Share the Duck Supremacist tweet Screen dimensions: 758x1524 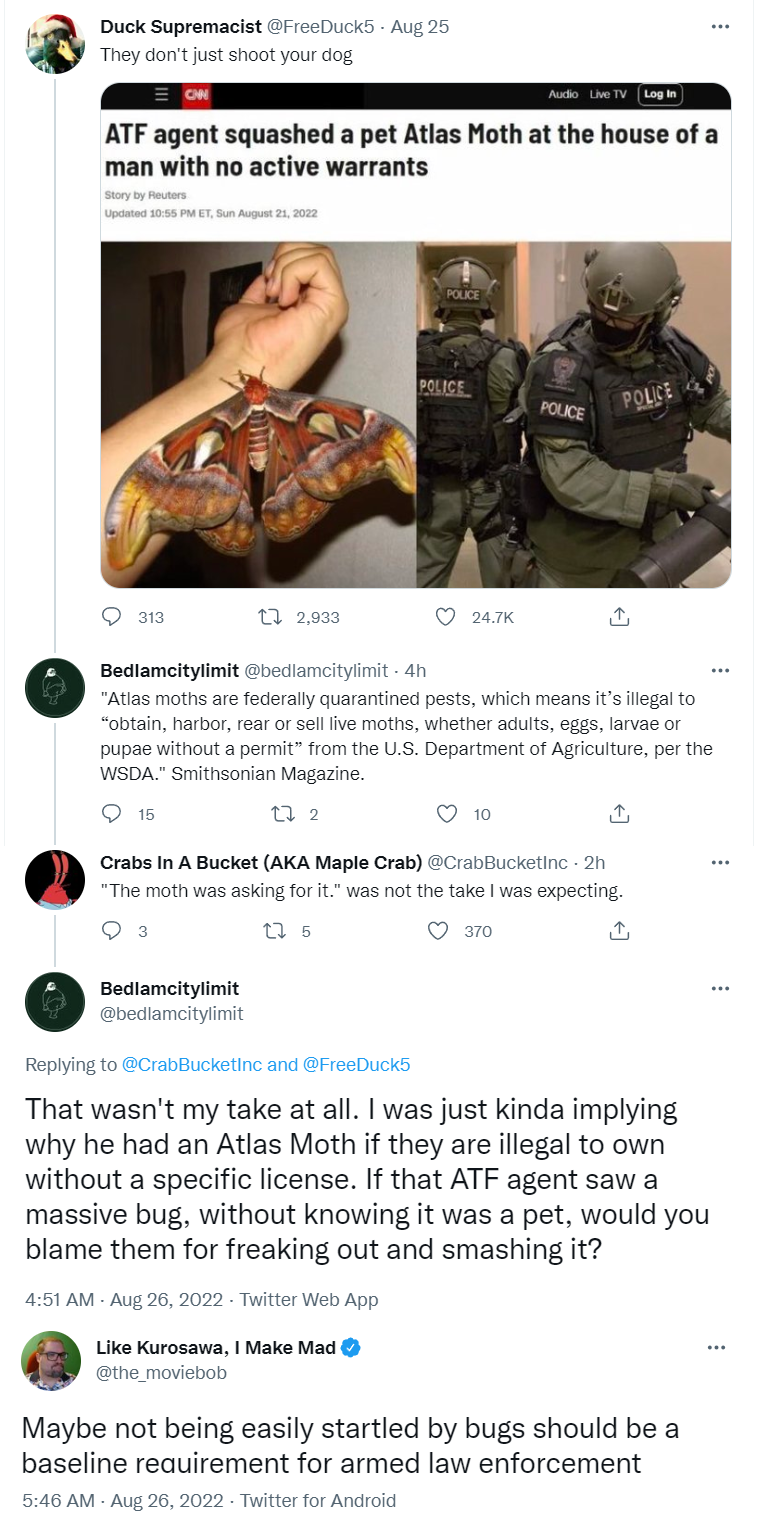pos(619,617)
